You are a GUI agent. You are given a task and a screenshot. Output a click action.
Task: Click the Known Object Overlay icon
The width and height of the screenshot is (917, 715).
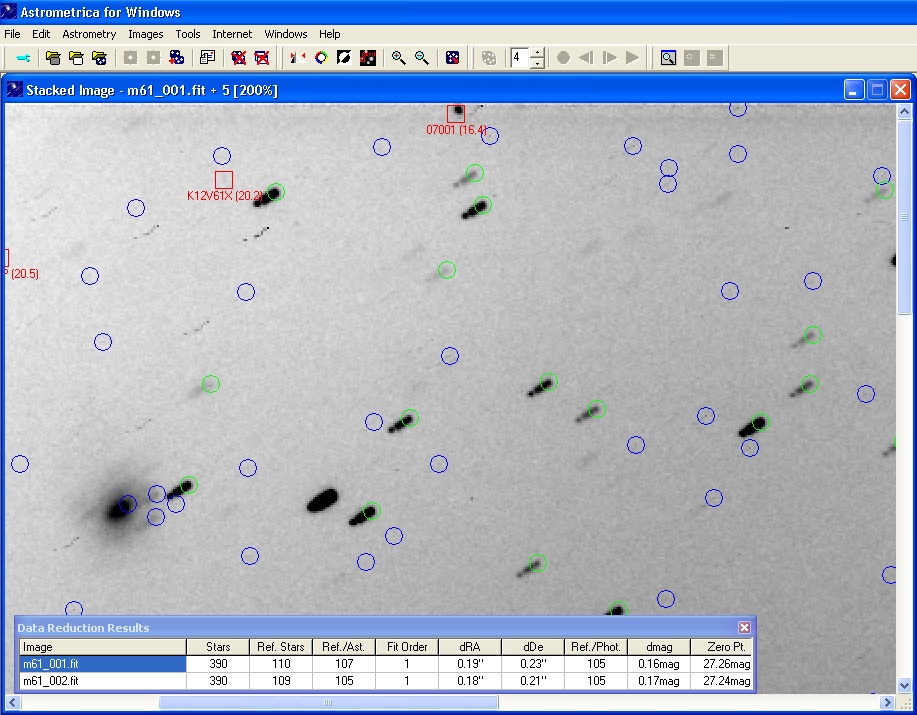pyautogui.click(x=367, y=58)
